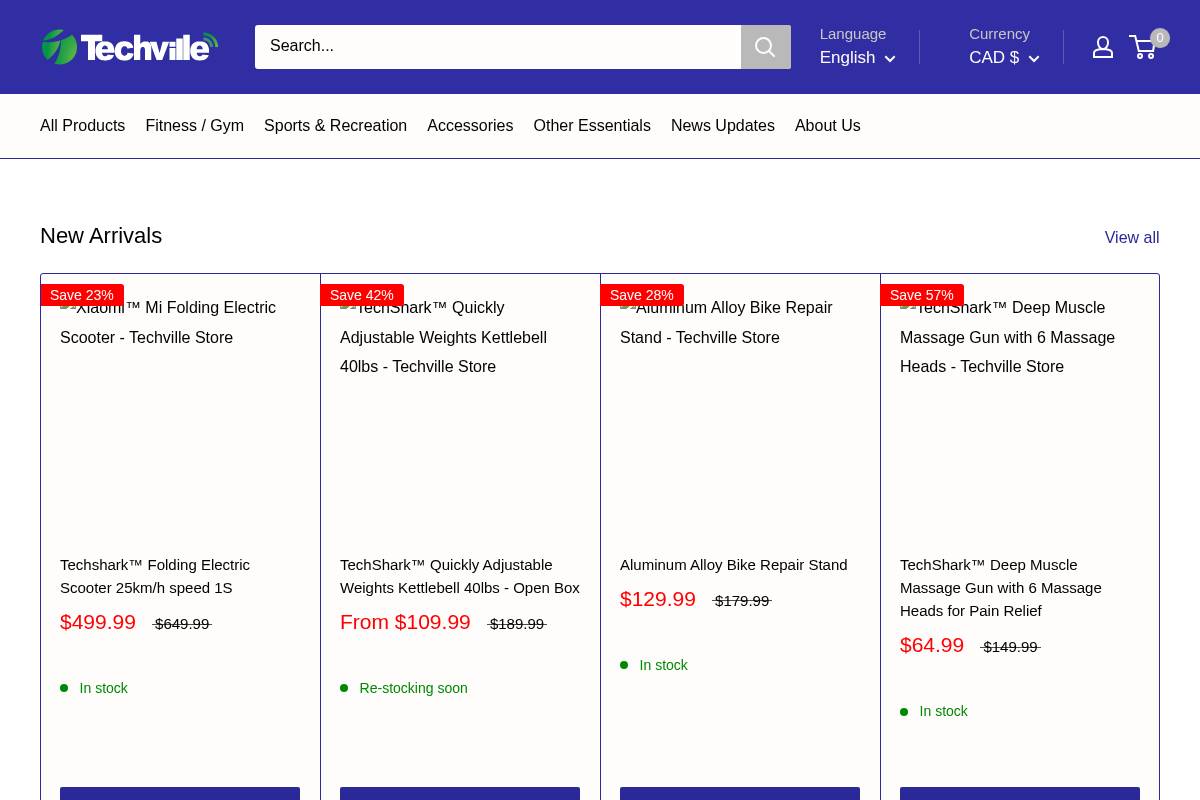Open Aluminum Alloy Bike Repair Stand image
This screenshot has height=800, width=1200.
click(740, 414)
